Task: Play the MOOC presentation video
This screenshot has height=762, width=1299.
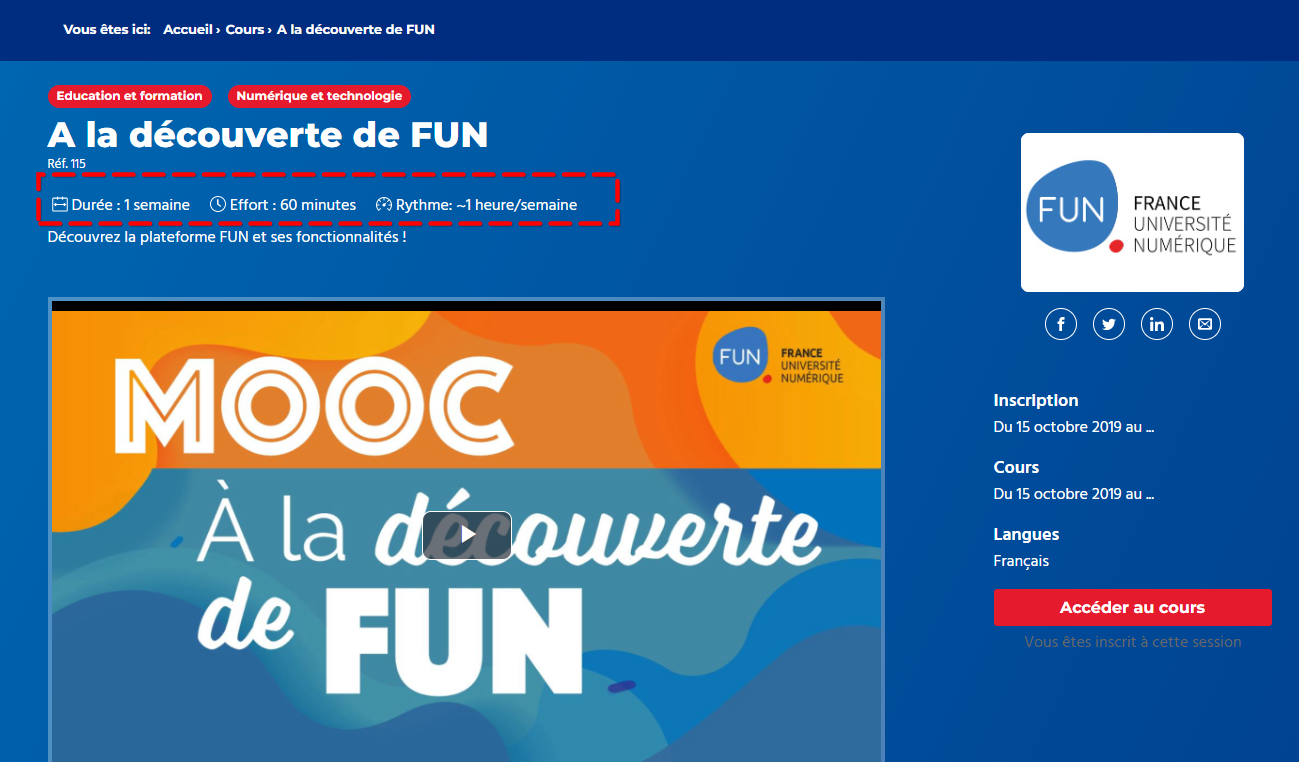Action: 467,535
